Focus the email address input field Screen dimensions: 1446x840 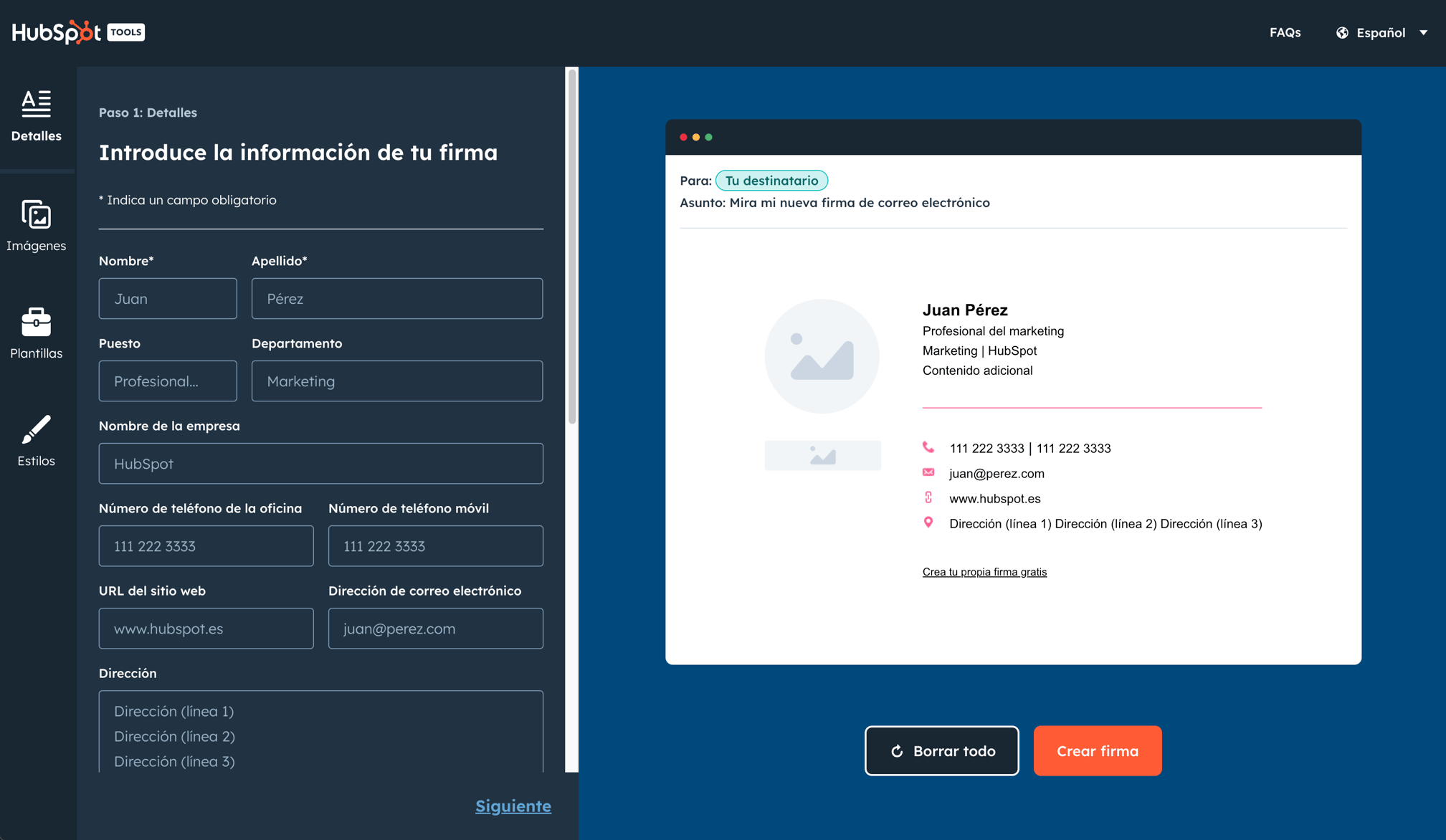(436, 628)
